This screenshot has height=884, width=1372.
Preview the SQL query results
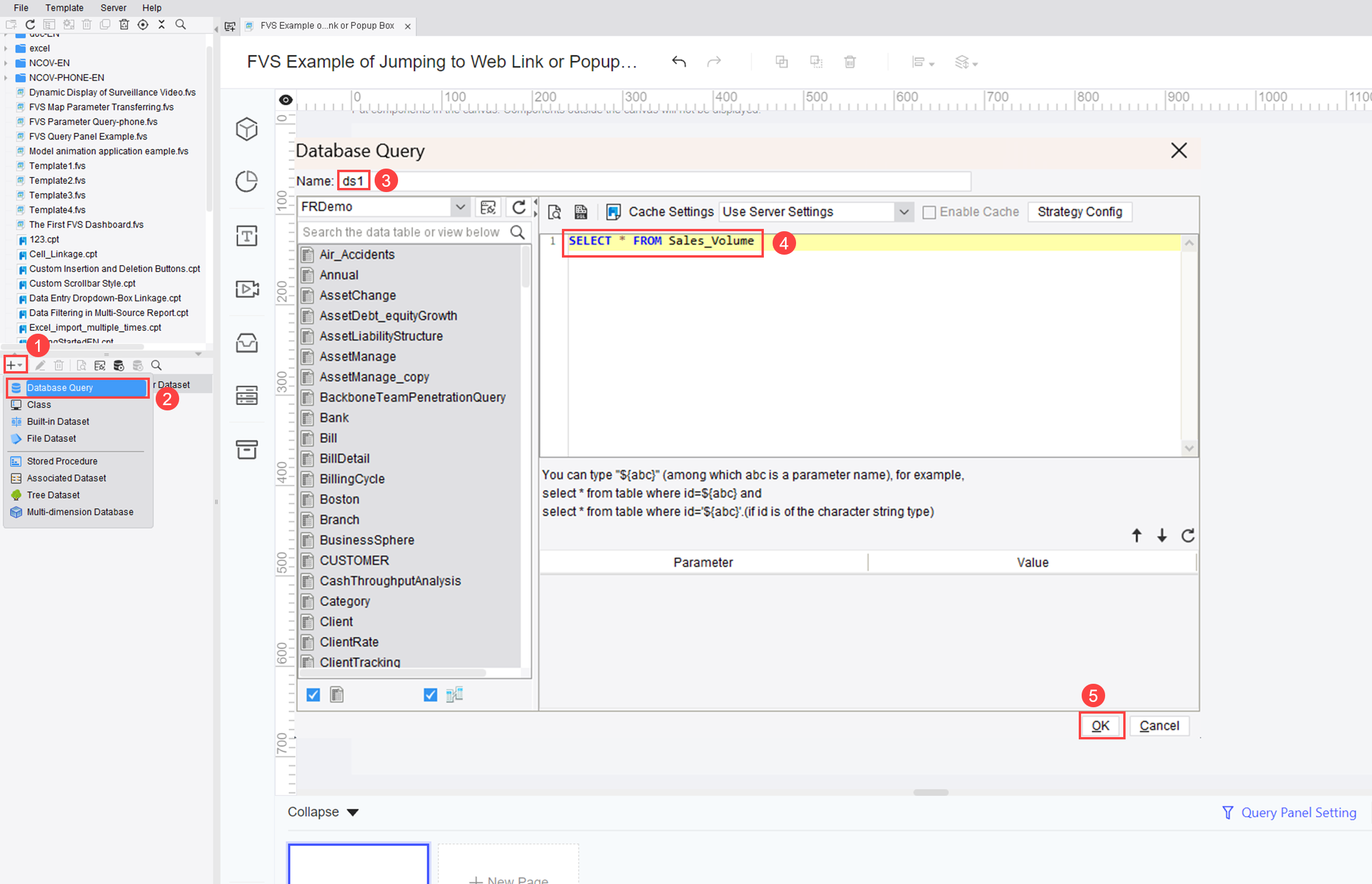tap(554, 211)
